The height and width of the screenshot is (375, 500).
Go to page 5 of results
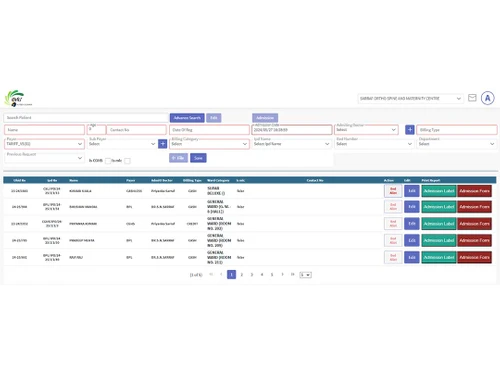(x=272, y=274)
